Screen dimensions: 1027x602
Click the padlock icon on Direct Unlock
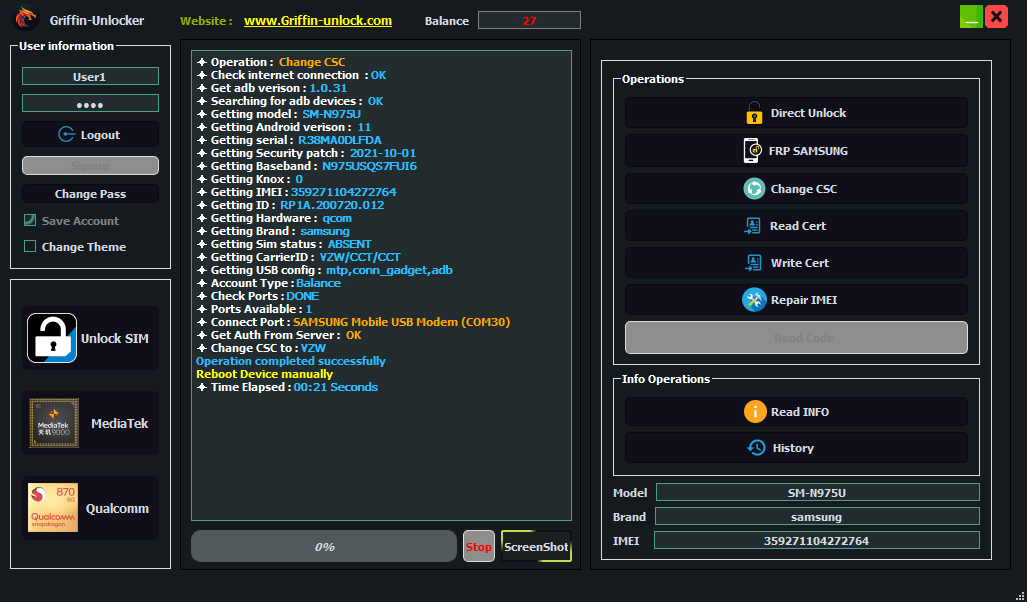pos(754,113)
